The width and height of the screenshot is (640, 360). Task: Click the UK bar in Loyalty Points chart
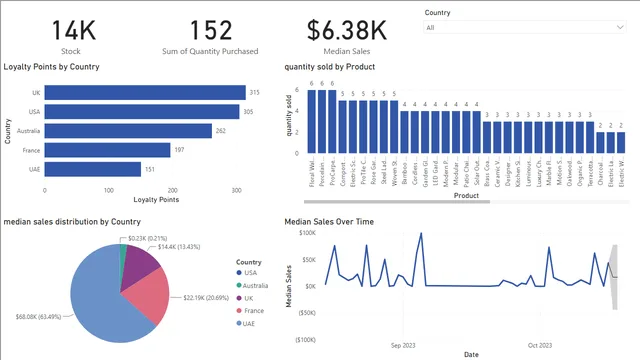pyautogui.click(x=145, y=92)
